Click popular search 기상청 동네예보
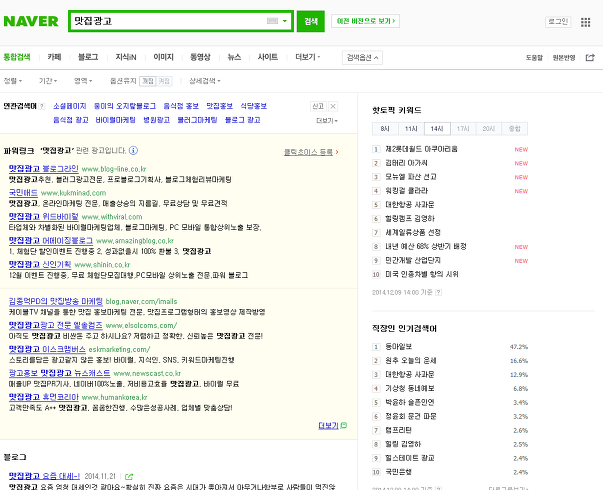The image size is (603, 490). point(410,388)
